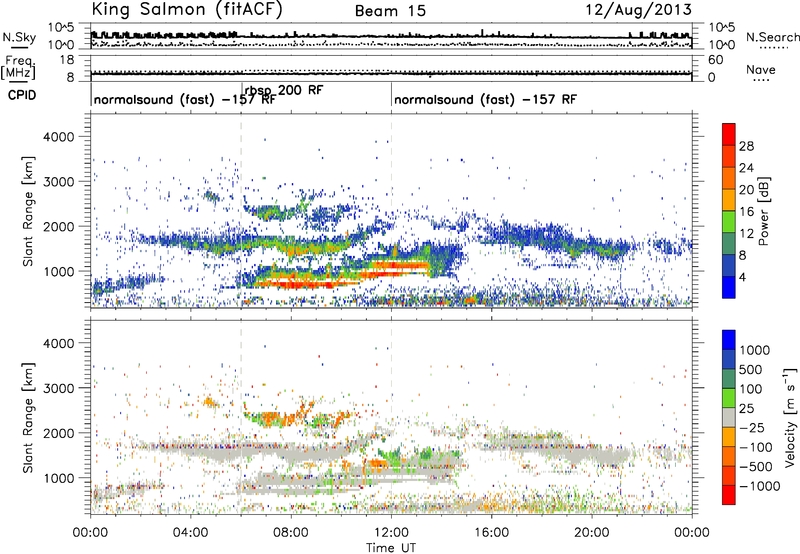800x554 pixels.
Task: Click the '28' label on Power colorbar
Action: coord(746,146)
